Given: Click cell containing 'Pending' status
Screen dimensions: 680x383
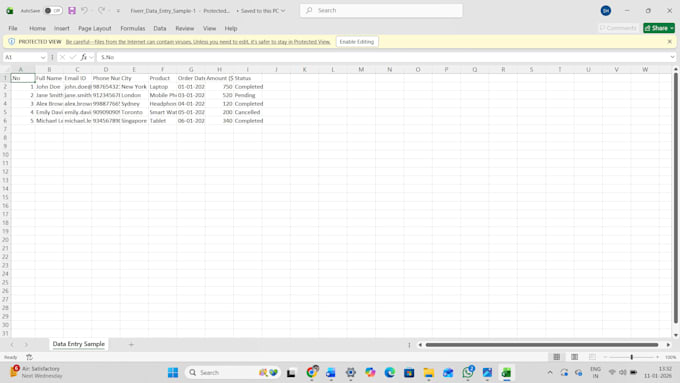Looking at the screenshot, I should [248, 95].
